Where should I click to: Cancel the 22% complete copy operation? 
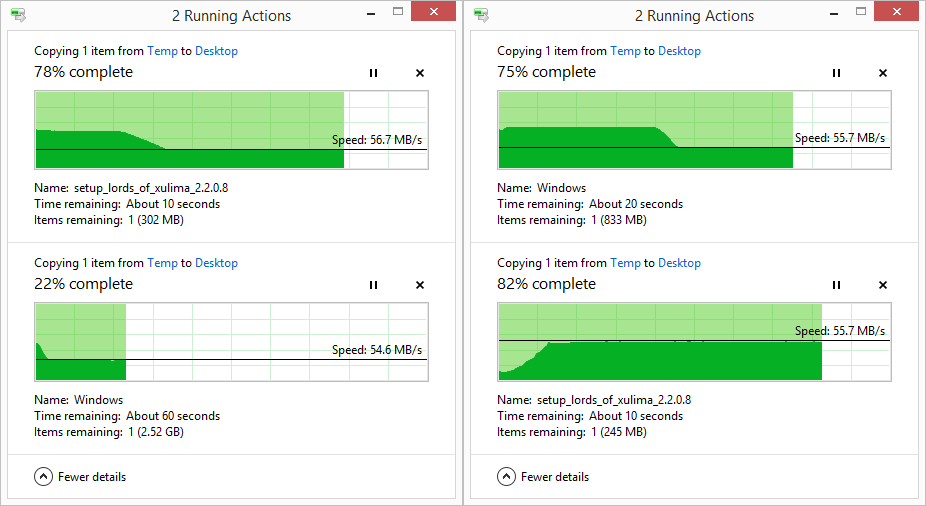(420, 285)
